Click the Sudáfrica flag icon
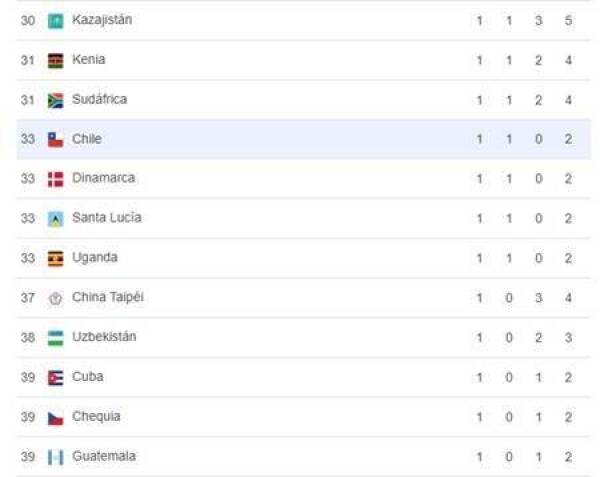This screenshot has width=600, height=477. pos(56,100)
